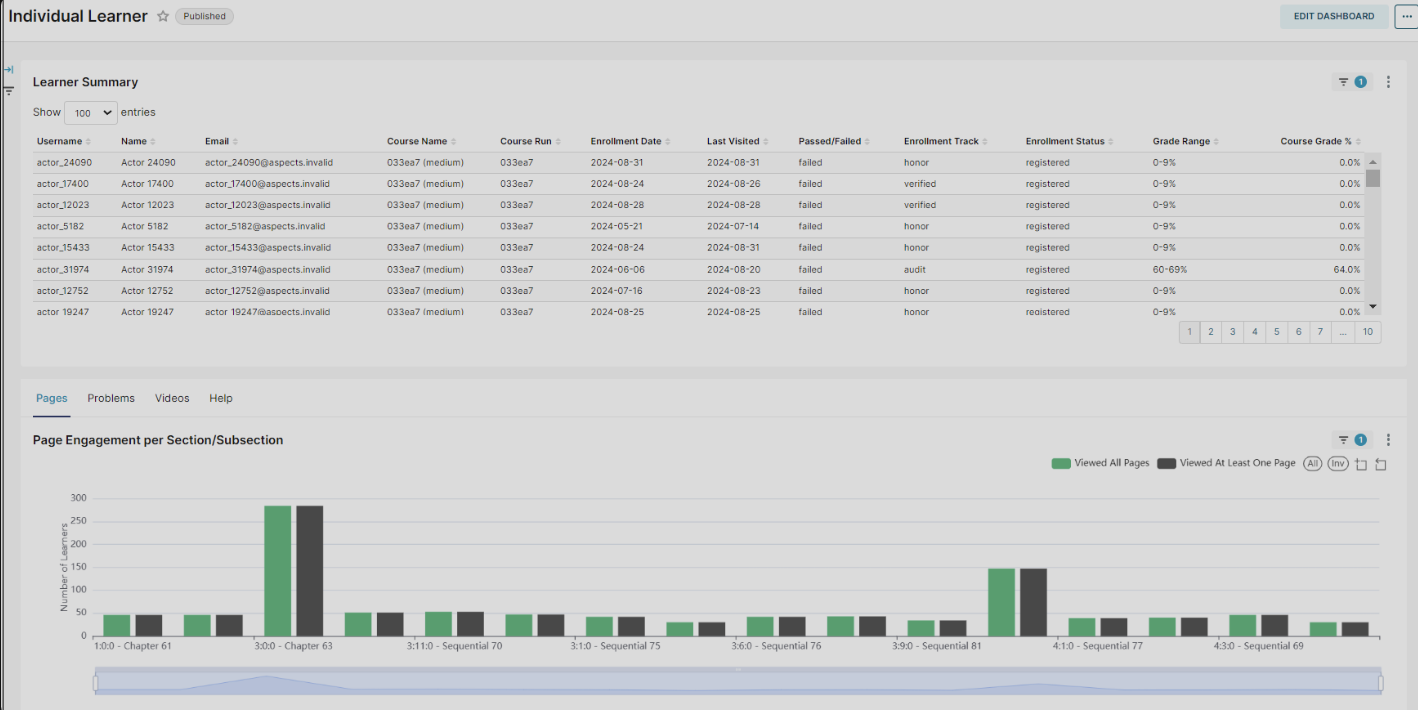Switch to the Problems tab

[111, 398]
